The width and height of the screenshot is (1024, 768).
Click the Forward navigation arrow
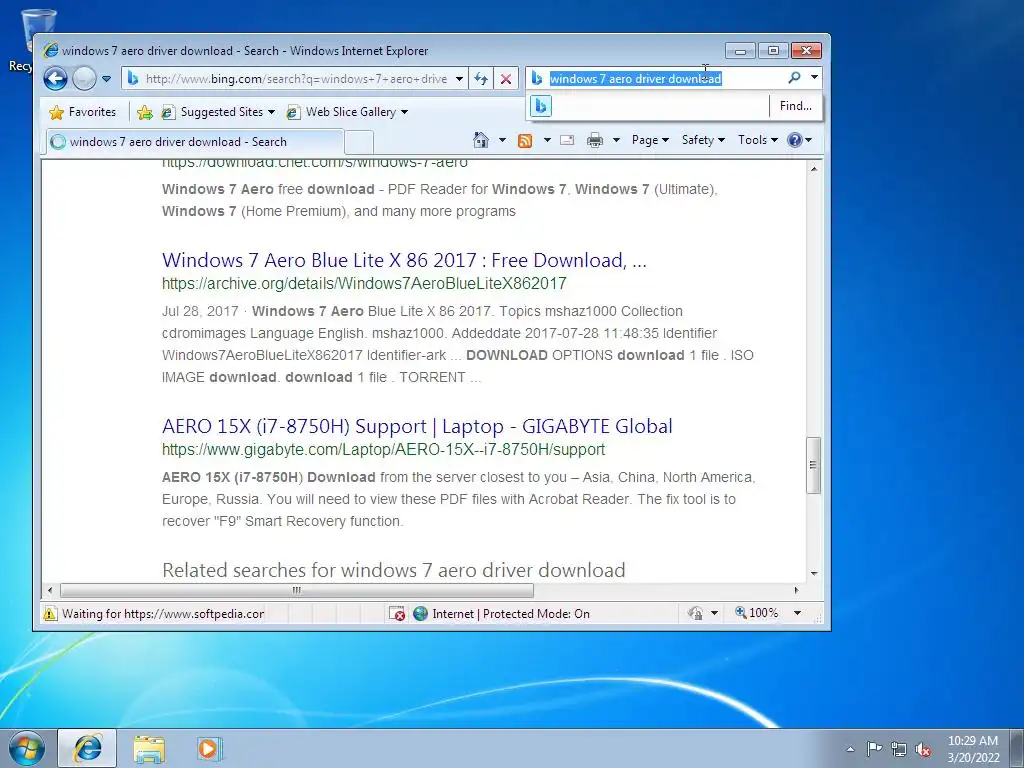[84, 79]
